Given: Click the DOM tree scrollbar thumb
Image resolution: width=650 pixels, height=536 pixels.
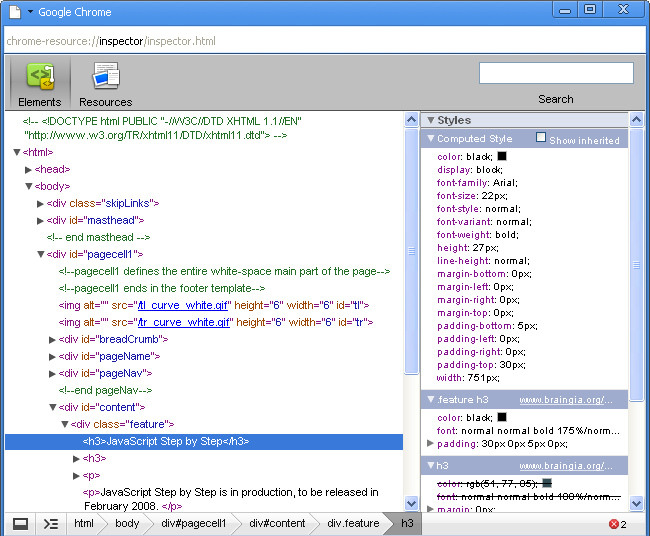Looking at the screenshot, I should tap(411, 251).
